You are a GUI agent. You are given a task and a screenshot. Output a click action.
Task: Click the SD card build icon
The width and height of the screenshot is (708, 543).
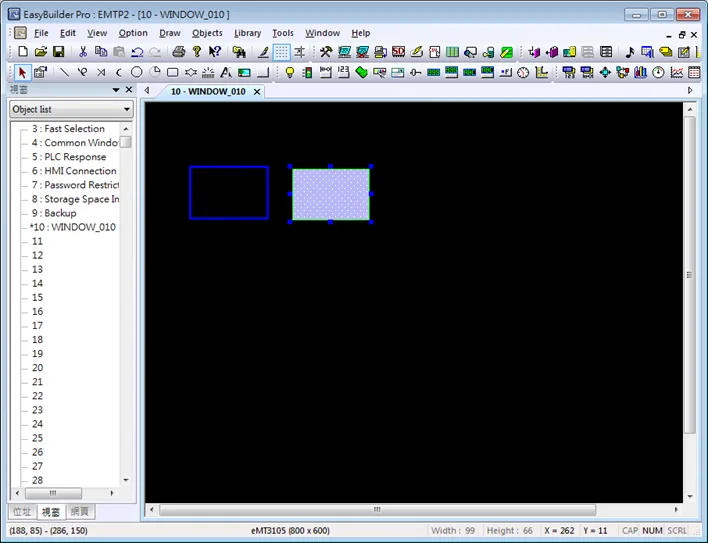tap(398, 52)
